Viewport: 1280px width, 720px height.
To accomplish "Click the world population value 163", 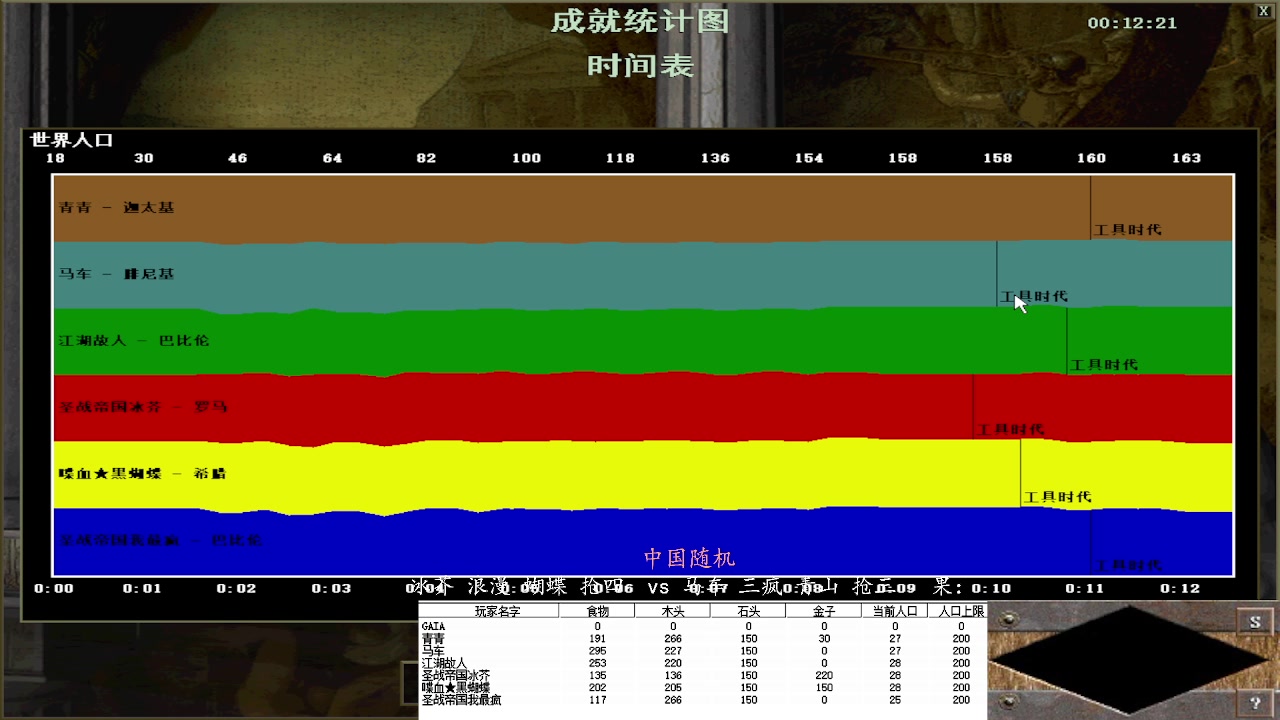I will 1186,158.
